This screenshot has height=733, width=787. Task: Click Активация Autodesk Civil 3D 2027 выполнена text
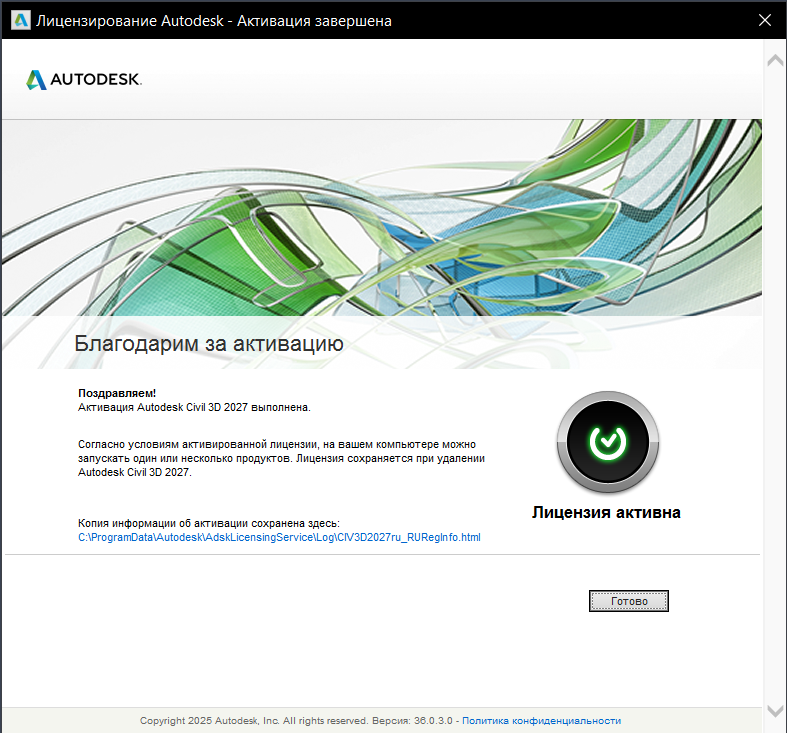point(194,407)
